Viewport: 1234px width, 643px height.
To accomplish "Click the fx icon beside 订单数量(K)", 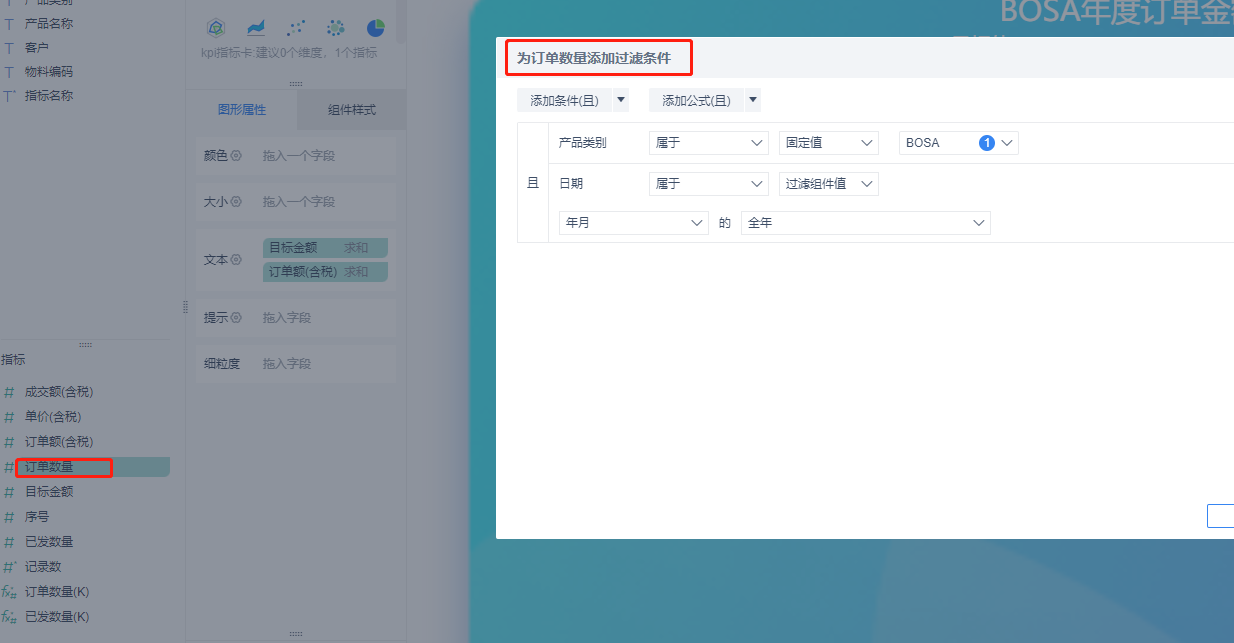I will click(9, 592).
